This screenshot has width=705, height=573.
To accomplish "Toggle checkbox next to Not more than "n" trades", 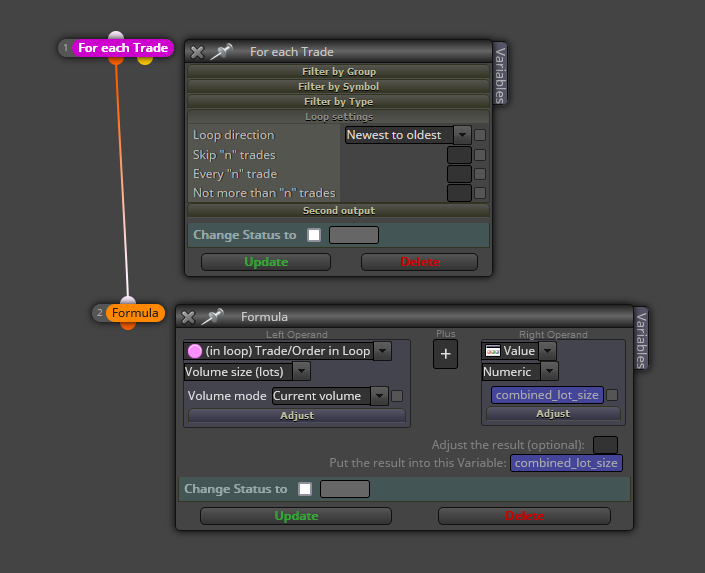I will click(480, 193).
